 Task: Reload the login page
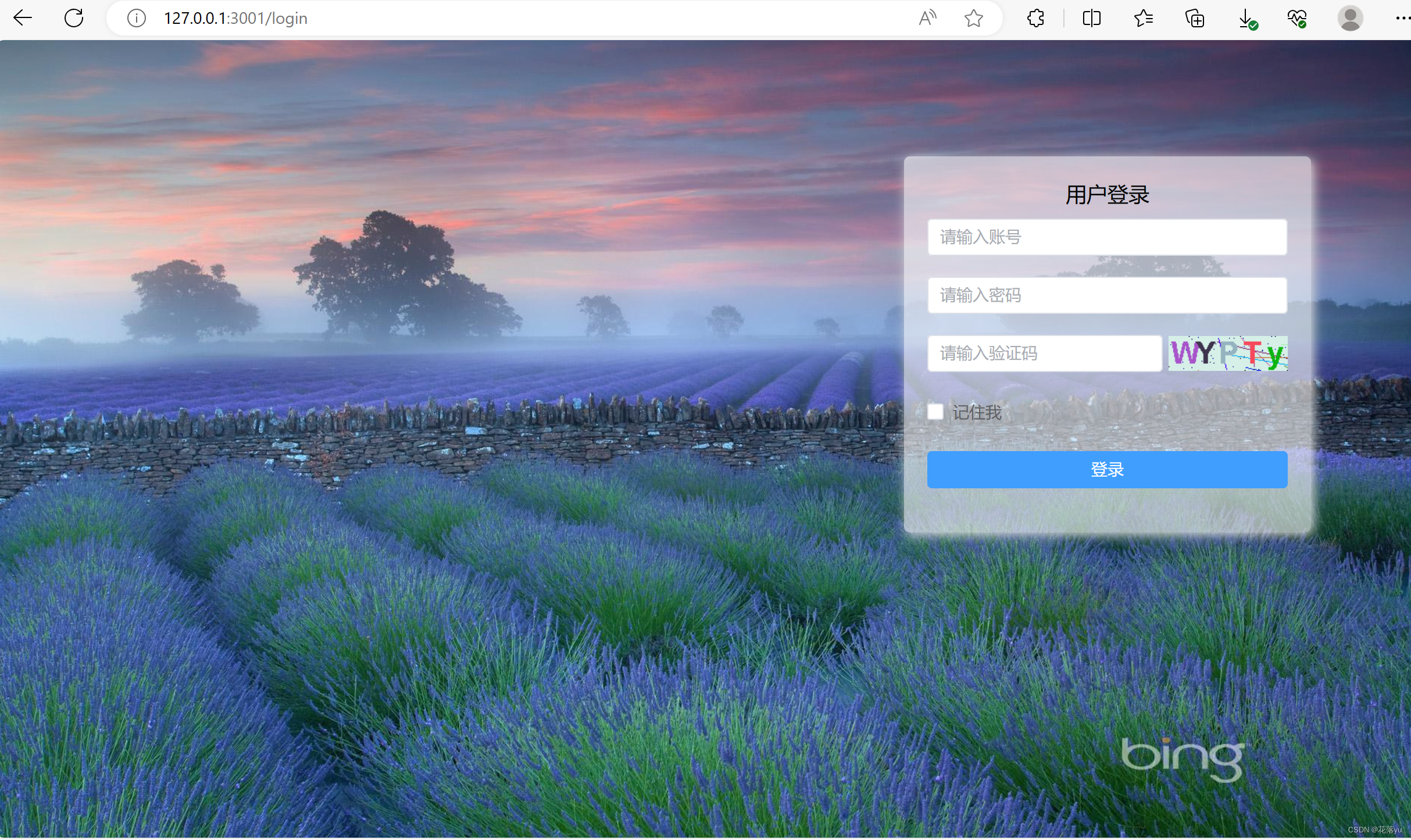point(74,18)
